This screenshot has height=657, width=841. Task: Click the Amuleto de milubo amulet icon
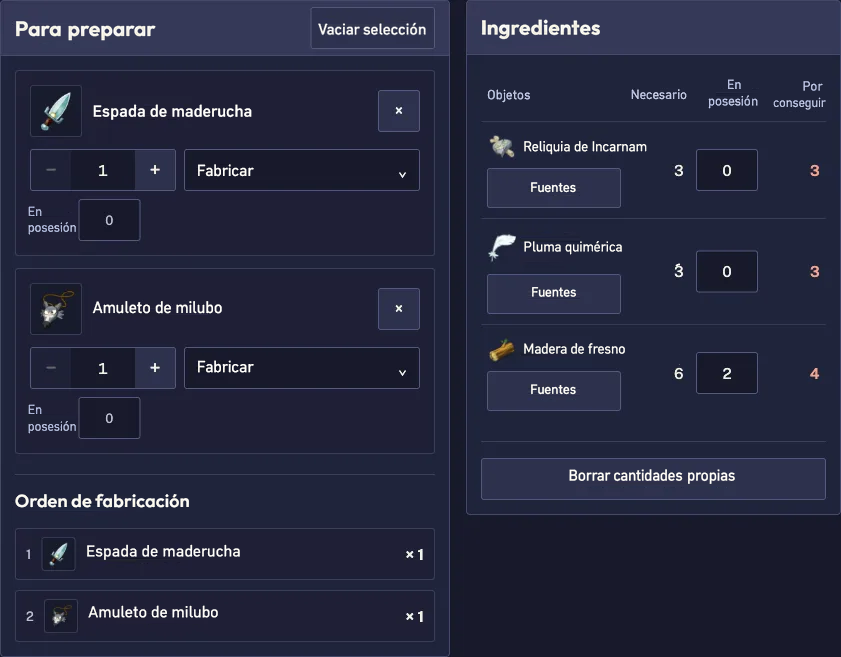click(56, 309)
